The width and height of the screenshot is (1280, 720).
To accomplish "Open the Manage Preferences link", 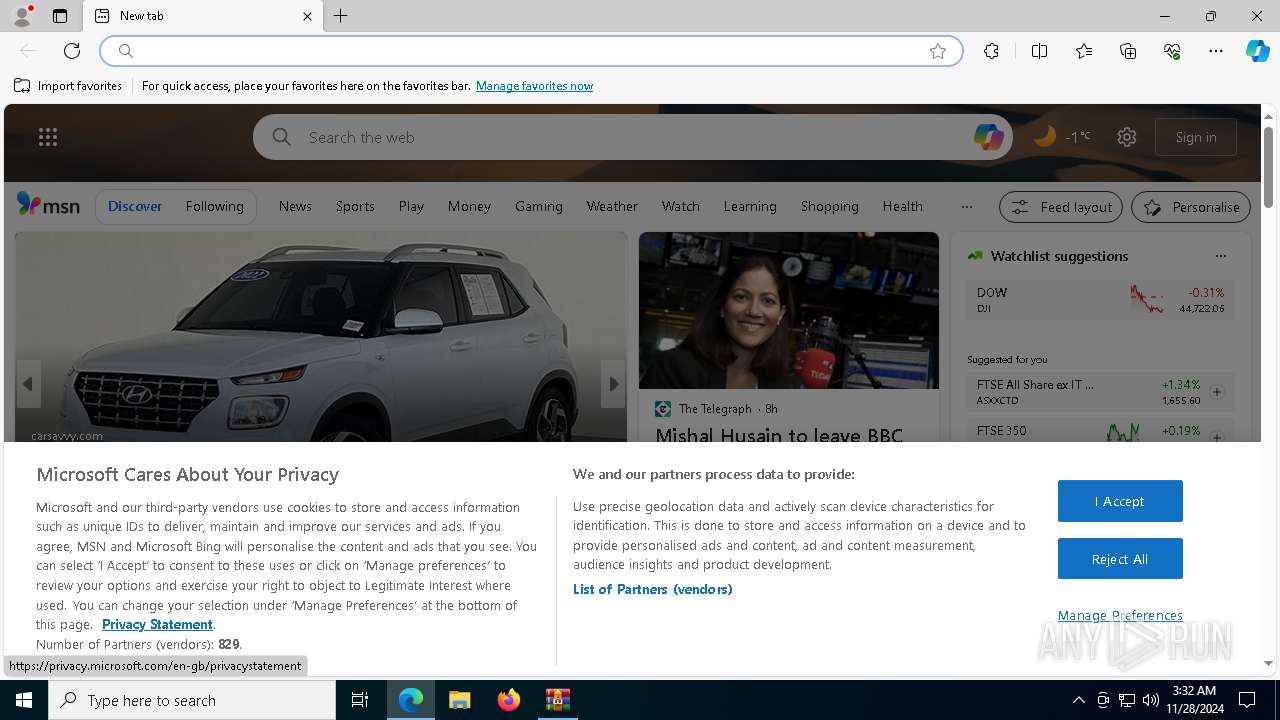I will click(1120, 615).
